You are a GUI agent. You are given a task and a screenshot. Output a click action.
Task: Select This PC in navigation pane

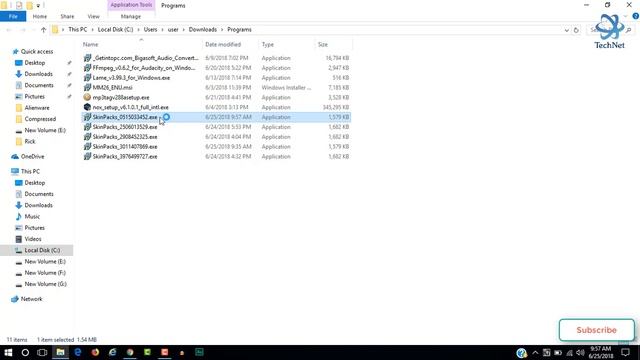click(x=30, y=171)
